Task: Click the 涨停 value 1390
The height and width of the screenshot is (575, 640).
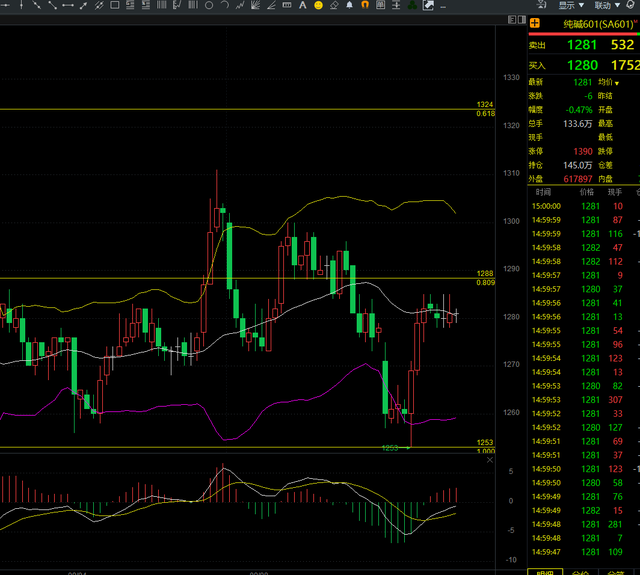Action: 583,151
